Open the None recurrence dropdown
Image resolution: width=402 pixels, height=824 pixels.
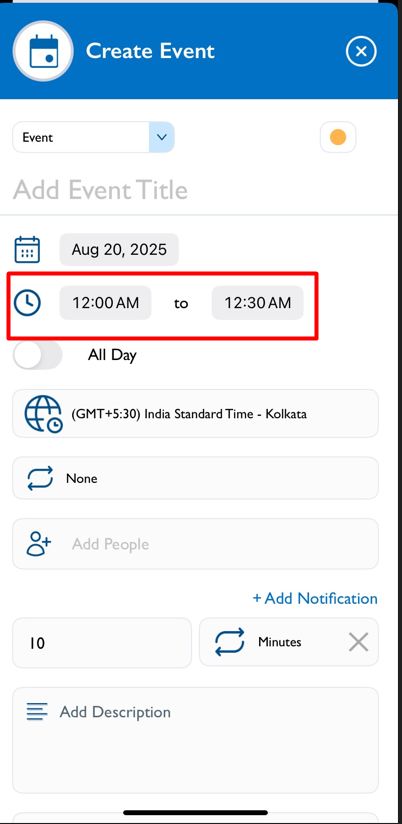195,478
